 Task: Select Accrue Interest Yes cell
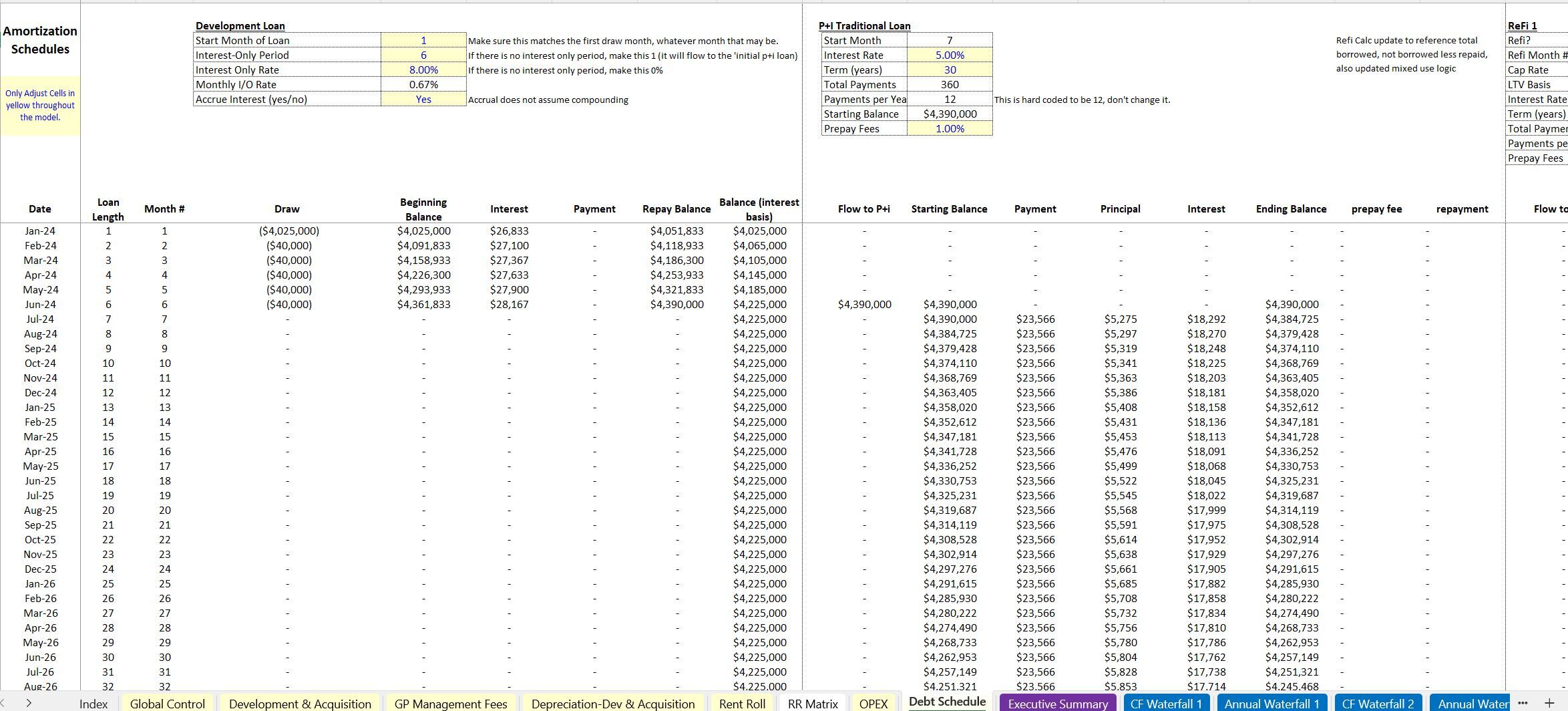coord(423,100)
